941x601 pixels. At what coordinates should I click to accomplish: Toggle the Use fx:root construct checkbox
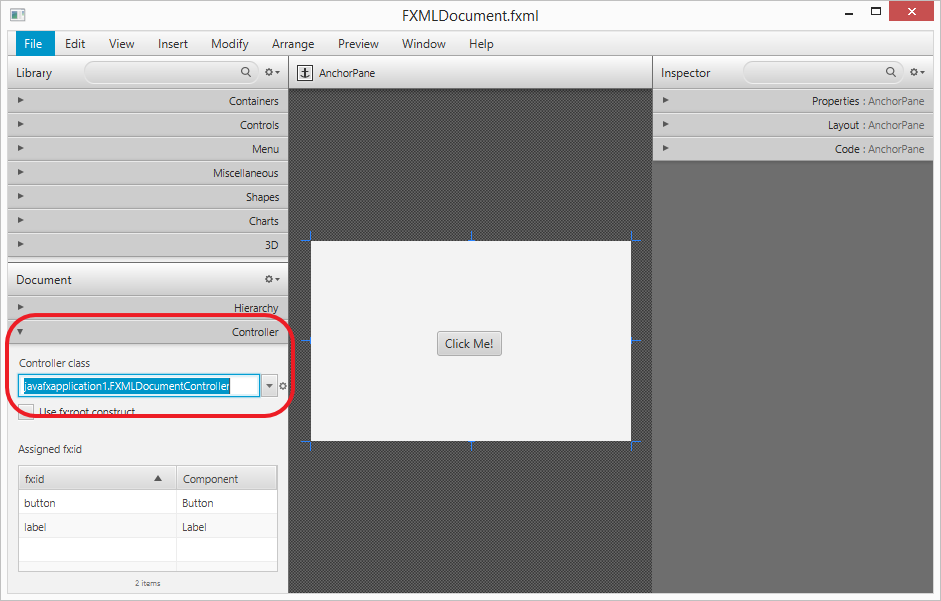point(26,412)
